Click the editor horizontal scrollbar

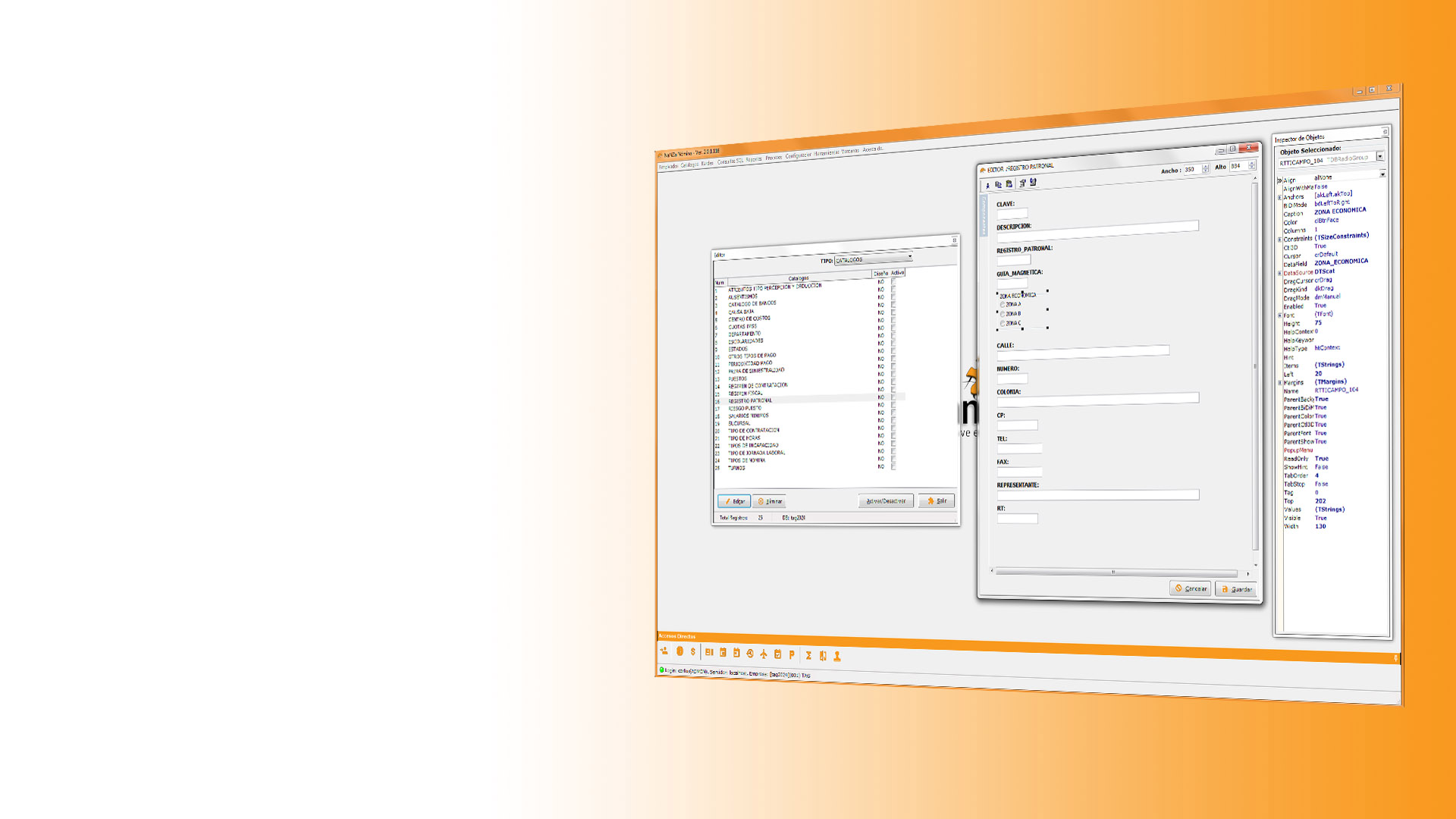(1115, 573)
